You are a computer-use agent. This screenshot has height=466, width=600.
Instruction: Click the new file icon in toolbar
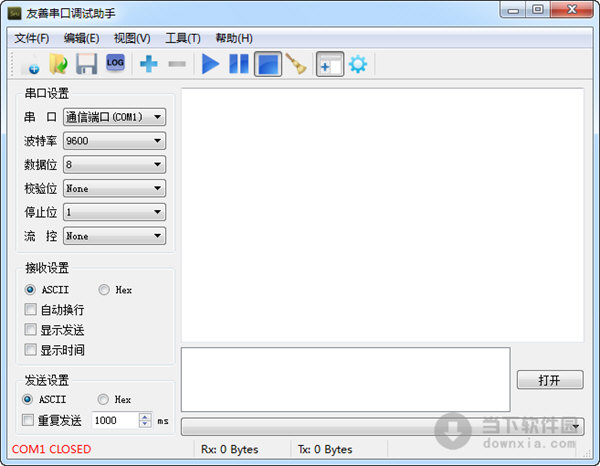coord(30,64)
